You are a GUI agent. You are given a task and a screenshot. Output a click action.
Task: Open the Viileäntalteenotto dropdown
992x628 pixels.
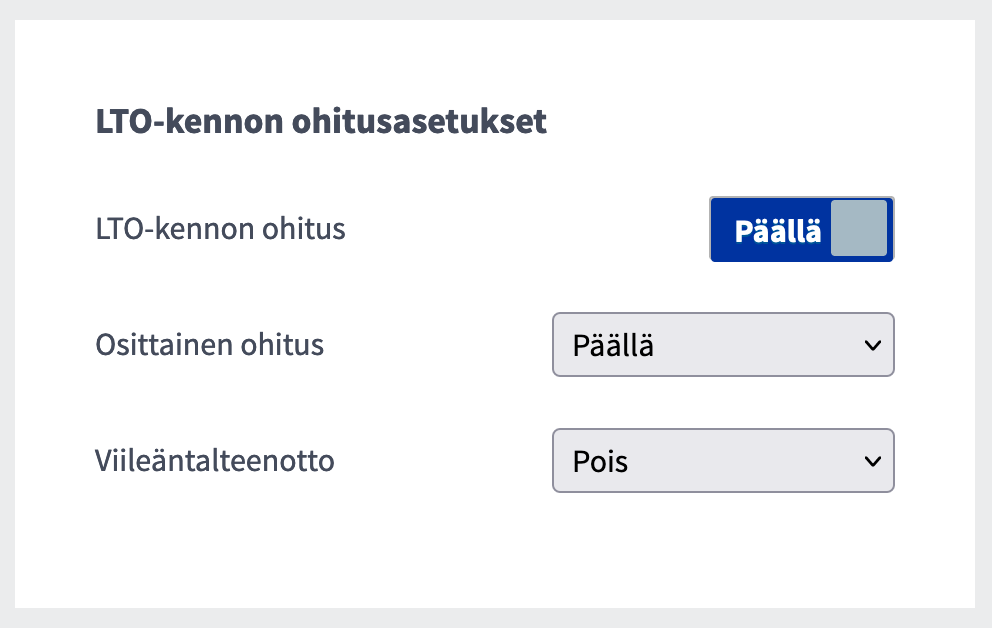tap(722, 461)
